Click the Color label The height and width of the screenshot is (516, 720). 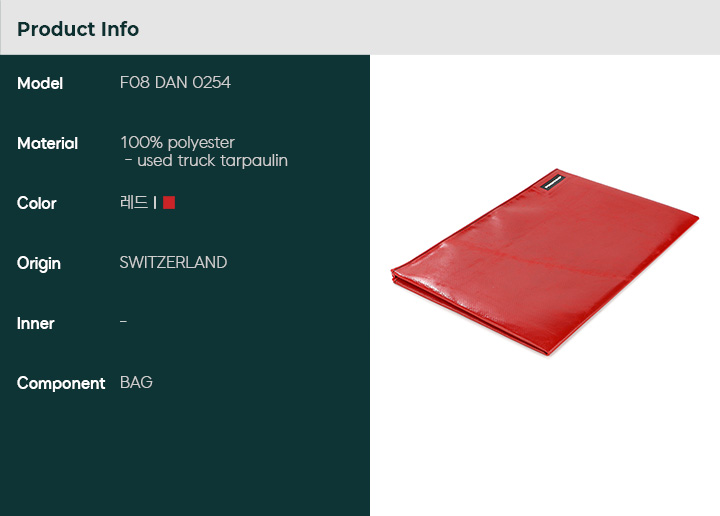(x=37, y=203)
